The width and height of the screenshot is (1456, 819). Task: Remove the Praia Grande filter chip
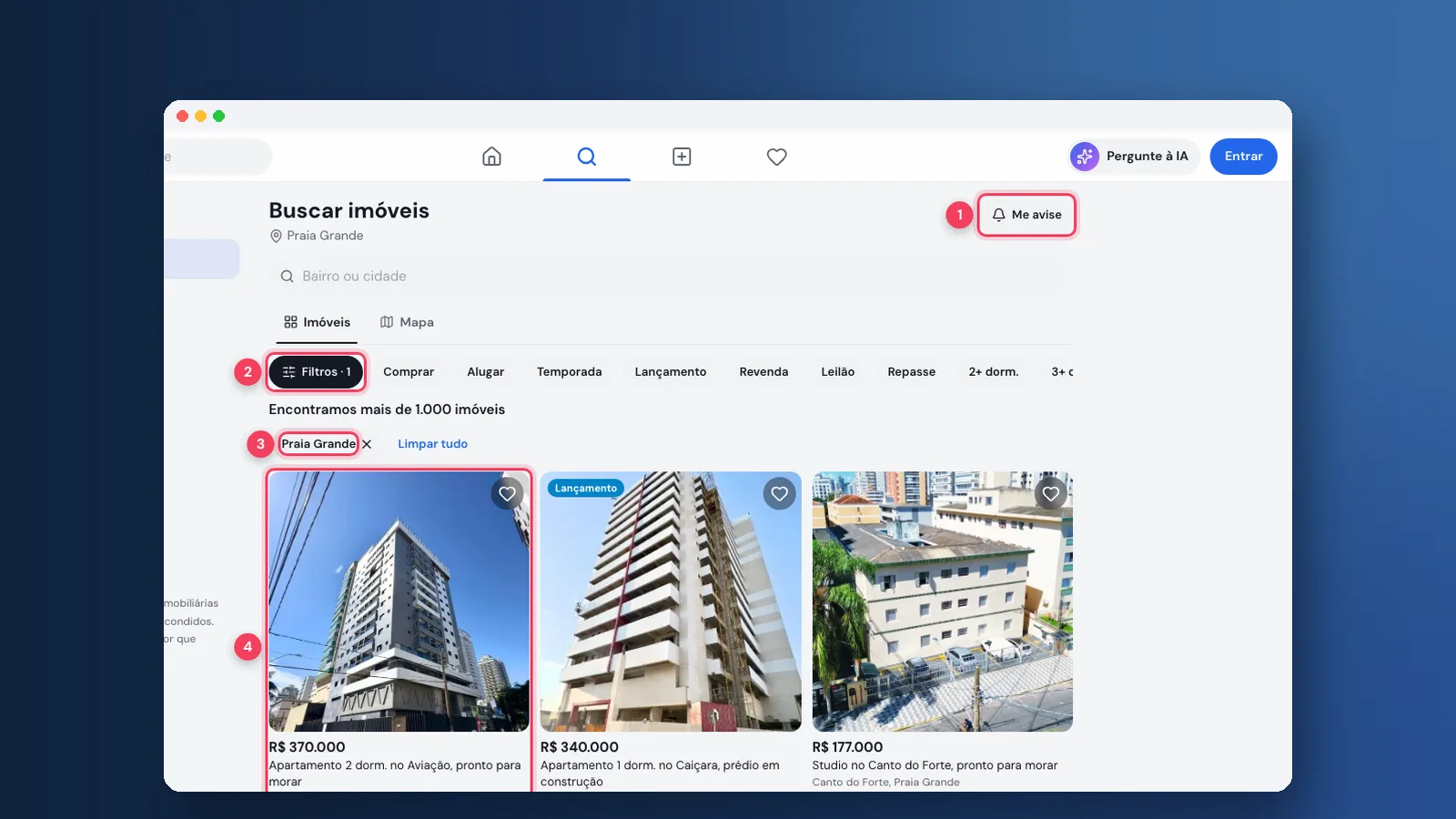tap(367, 444)
